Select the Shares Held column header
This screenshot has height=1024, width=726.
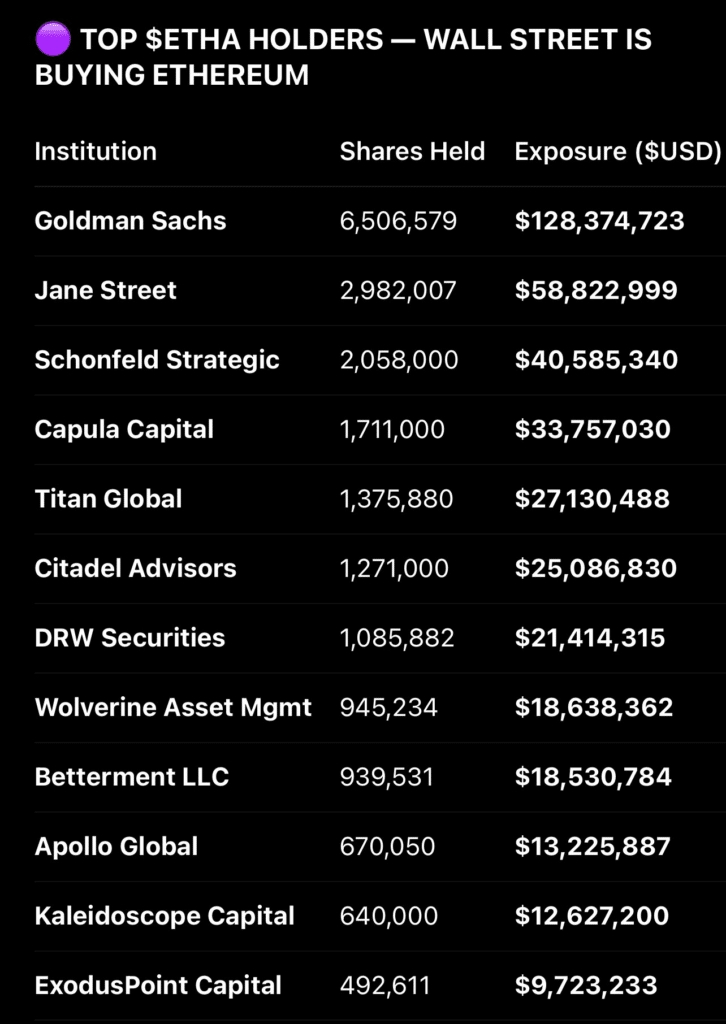(x=412, y=152)
